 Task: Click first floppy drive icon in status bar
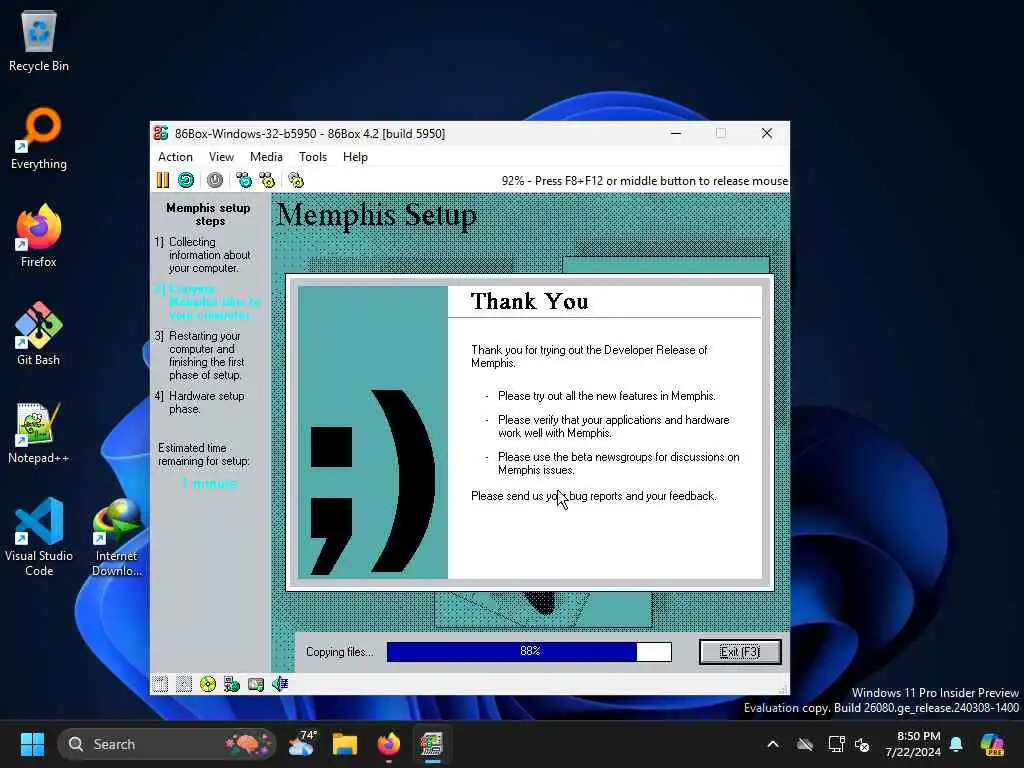[x=161, y=684]
